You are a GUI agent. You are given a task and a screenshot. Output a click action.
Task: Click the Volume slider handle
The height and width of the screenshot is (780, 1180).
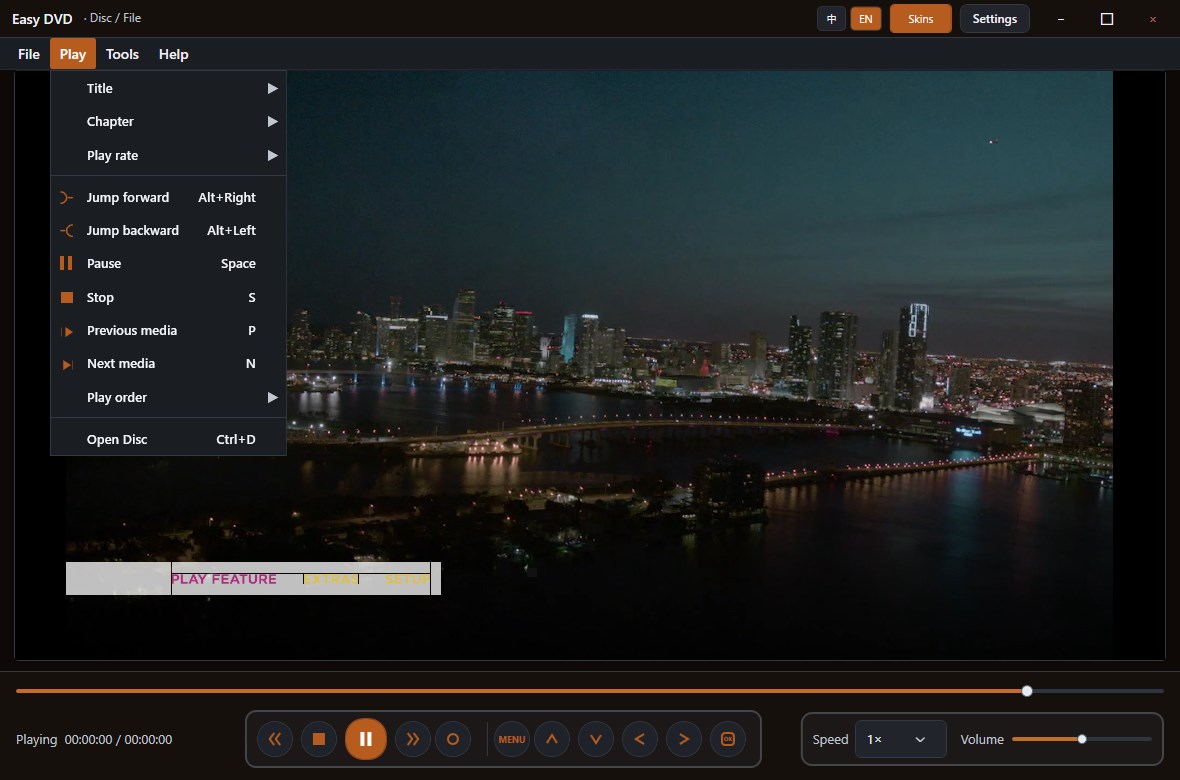1081,739
